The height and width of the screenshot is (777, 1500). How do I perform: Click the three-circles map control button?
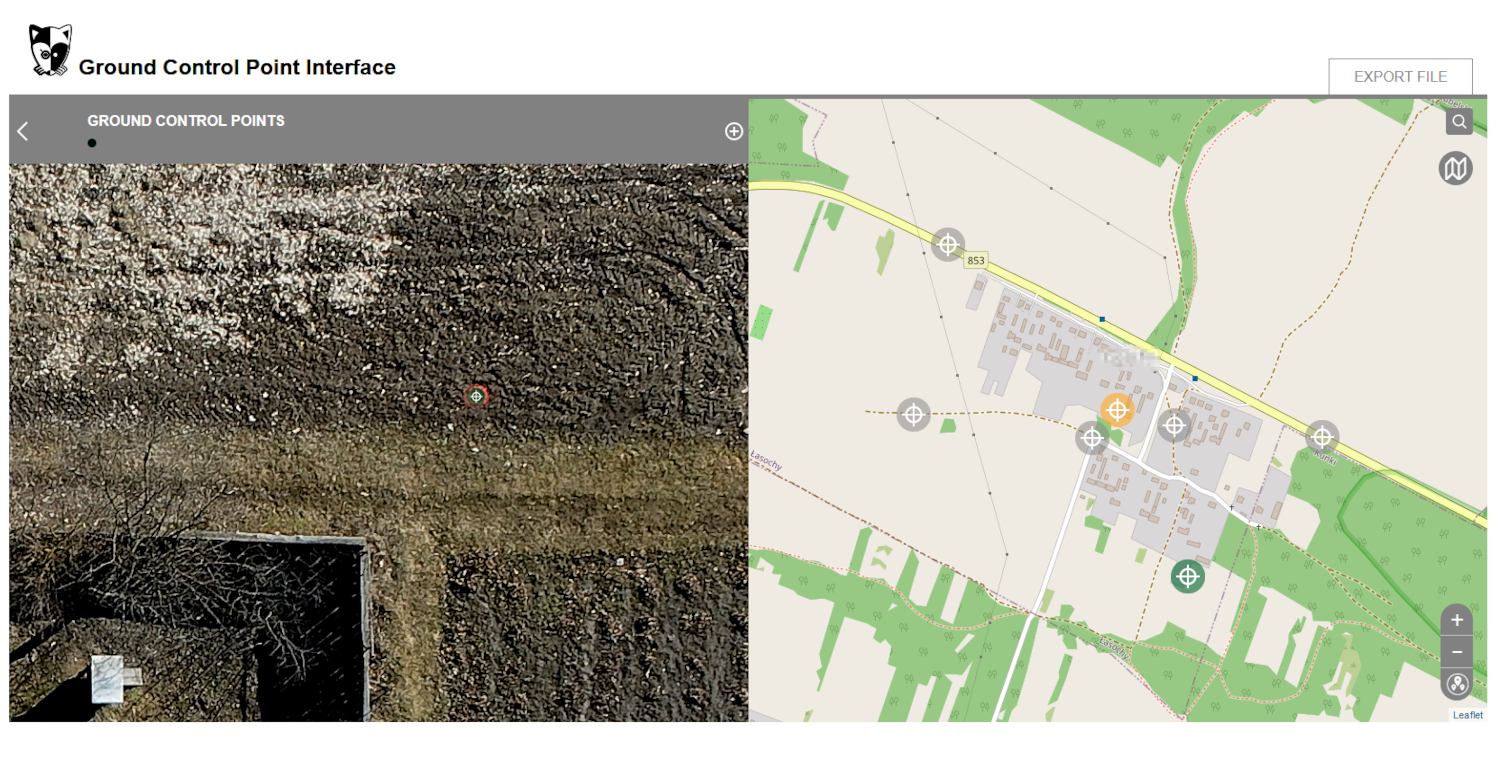(x=1457, y=685)
